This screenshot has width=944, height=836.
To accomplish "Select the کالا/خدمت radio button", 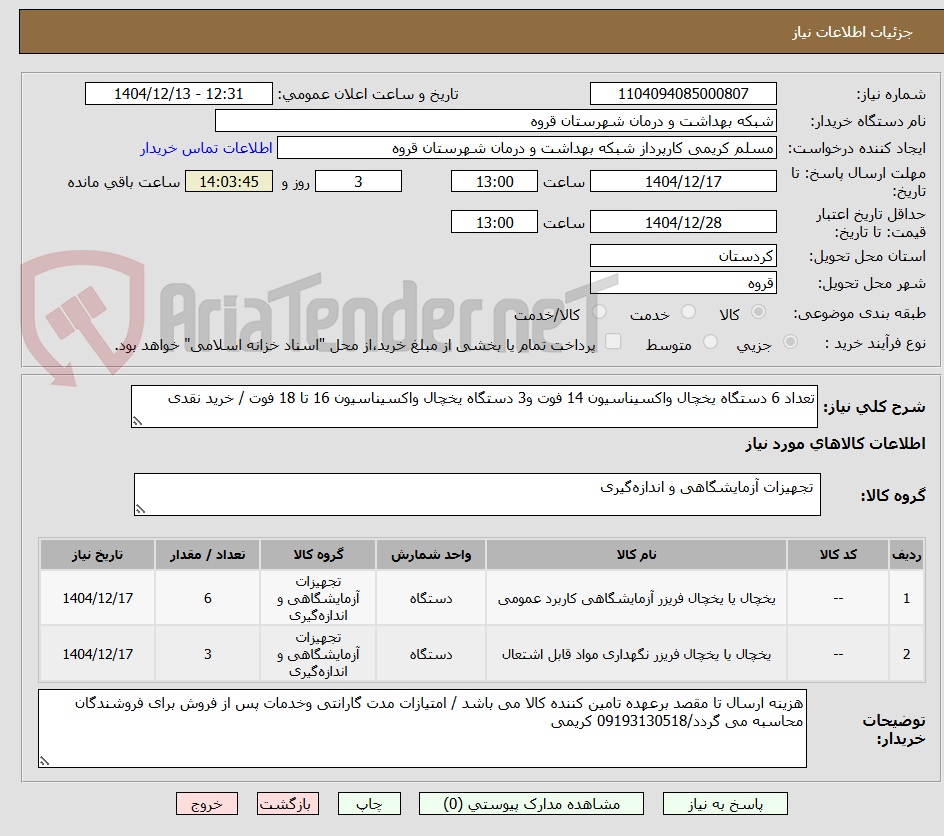I will pos(599,312).
